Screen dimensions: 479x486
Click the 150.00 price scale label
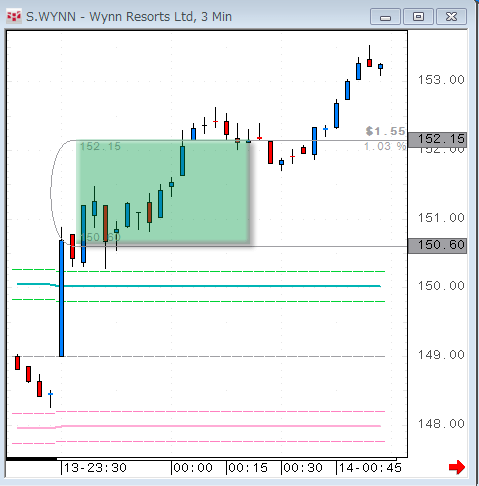tap(441, 286)
